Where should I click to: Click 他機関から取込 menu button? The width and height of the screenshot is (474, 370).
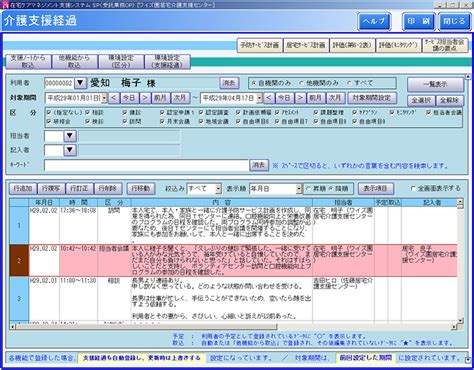(74, 62)
